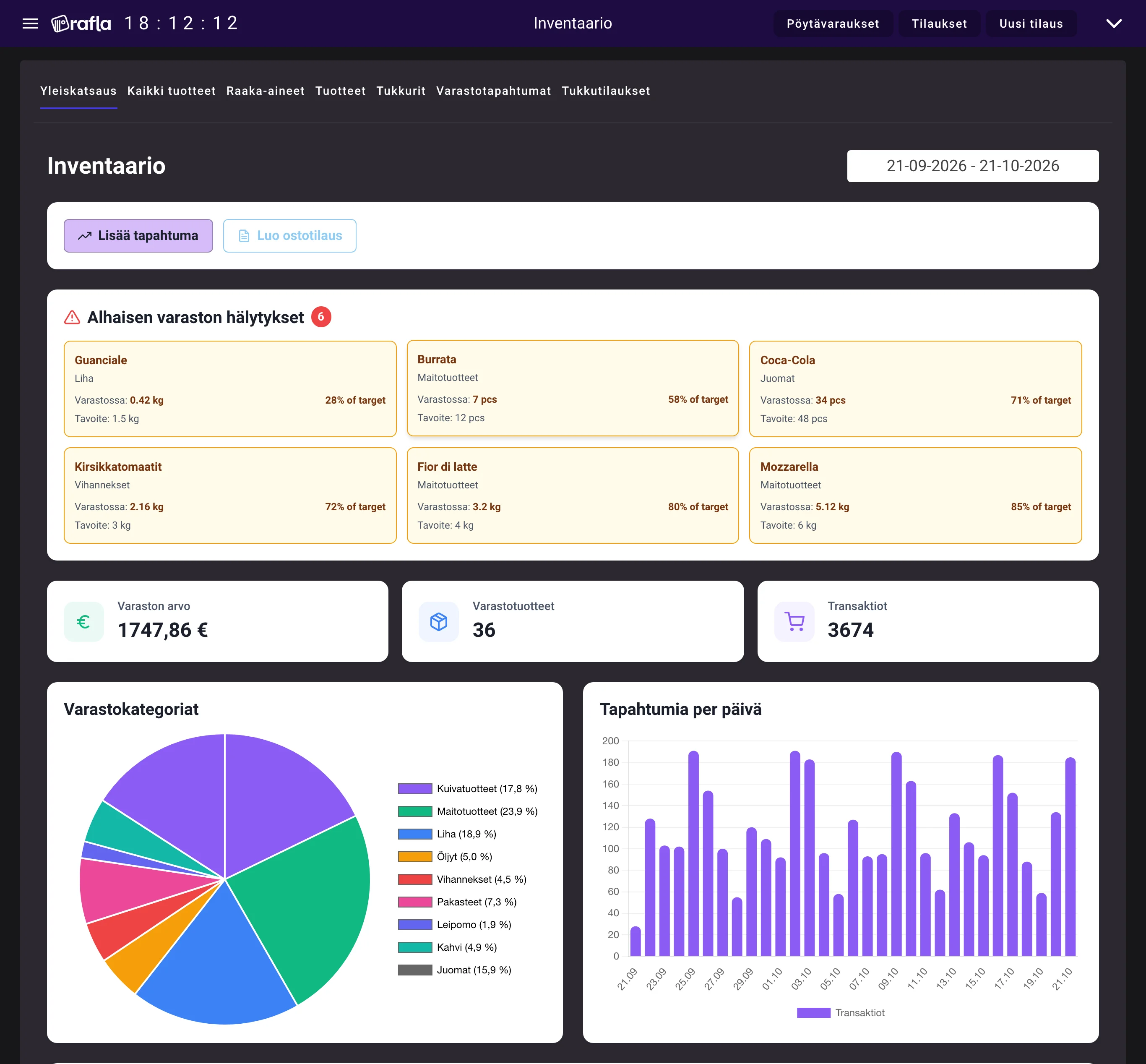
Task: Expand the top-right chevron dropdown
Action: 1114,23
